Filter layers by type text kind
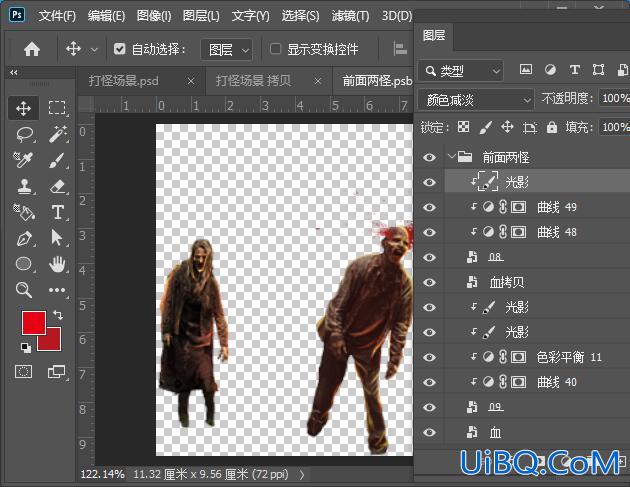630x487 pixels. coord(575,70)
